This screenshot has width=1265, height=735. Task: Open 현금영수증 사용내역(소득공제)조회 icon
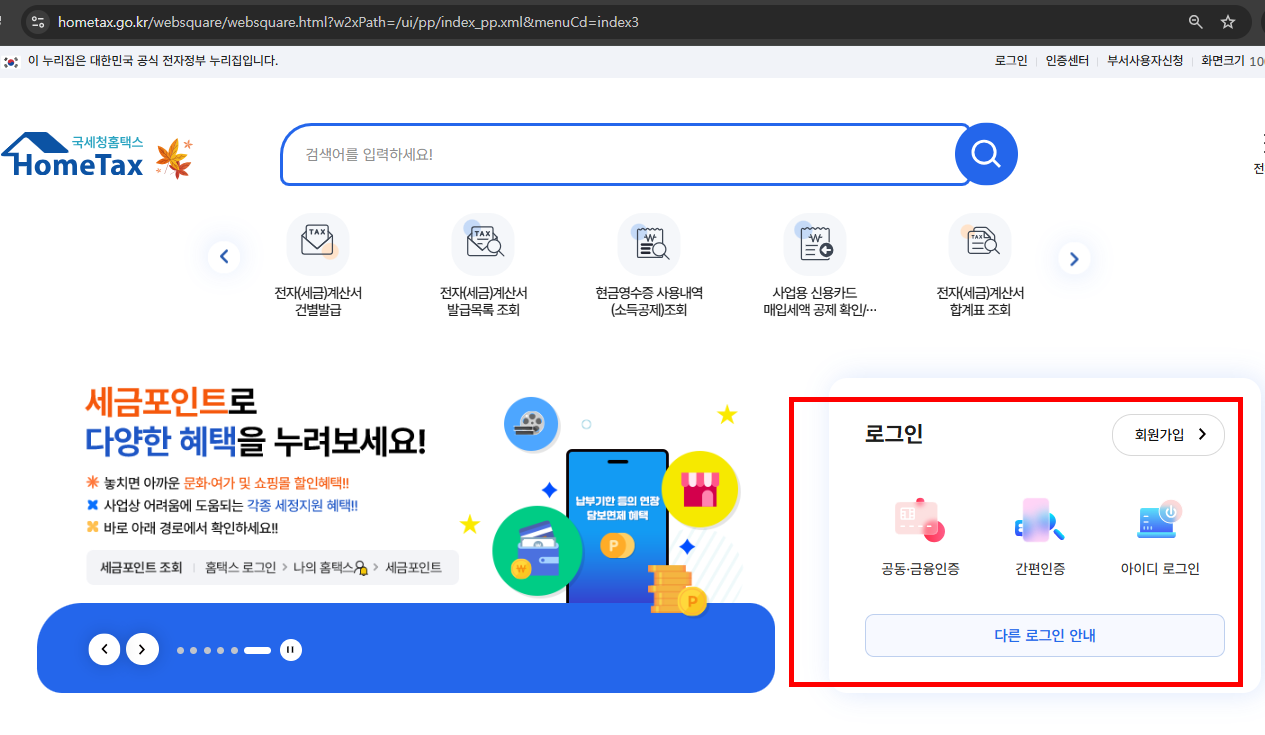649,243
